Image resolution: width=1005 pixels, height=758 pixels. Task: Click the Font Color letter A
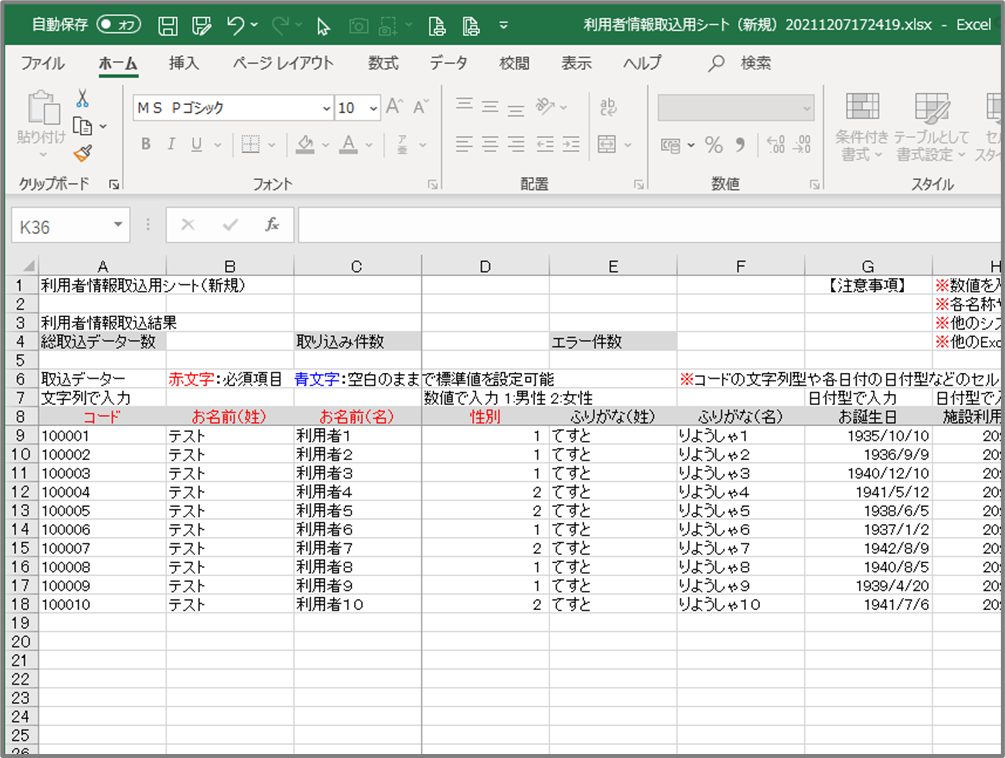click(x=348, y=144)
